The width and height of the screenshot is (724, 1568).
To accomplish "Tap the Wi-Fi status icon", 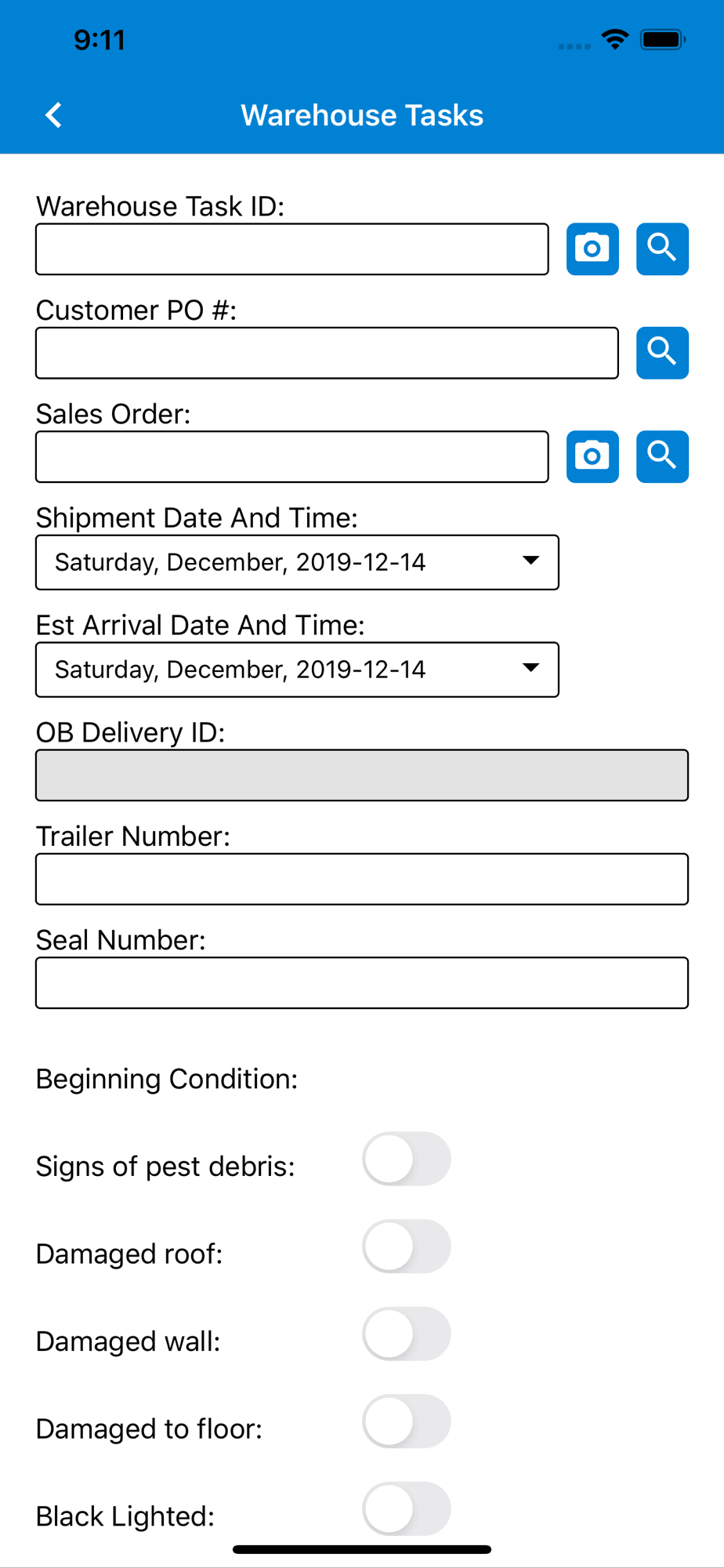I will (615, 39).
